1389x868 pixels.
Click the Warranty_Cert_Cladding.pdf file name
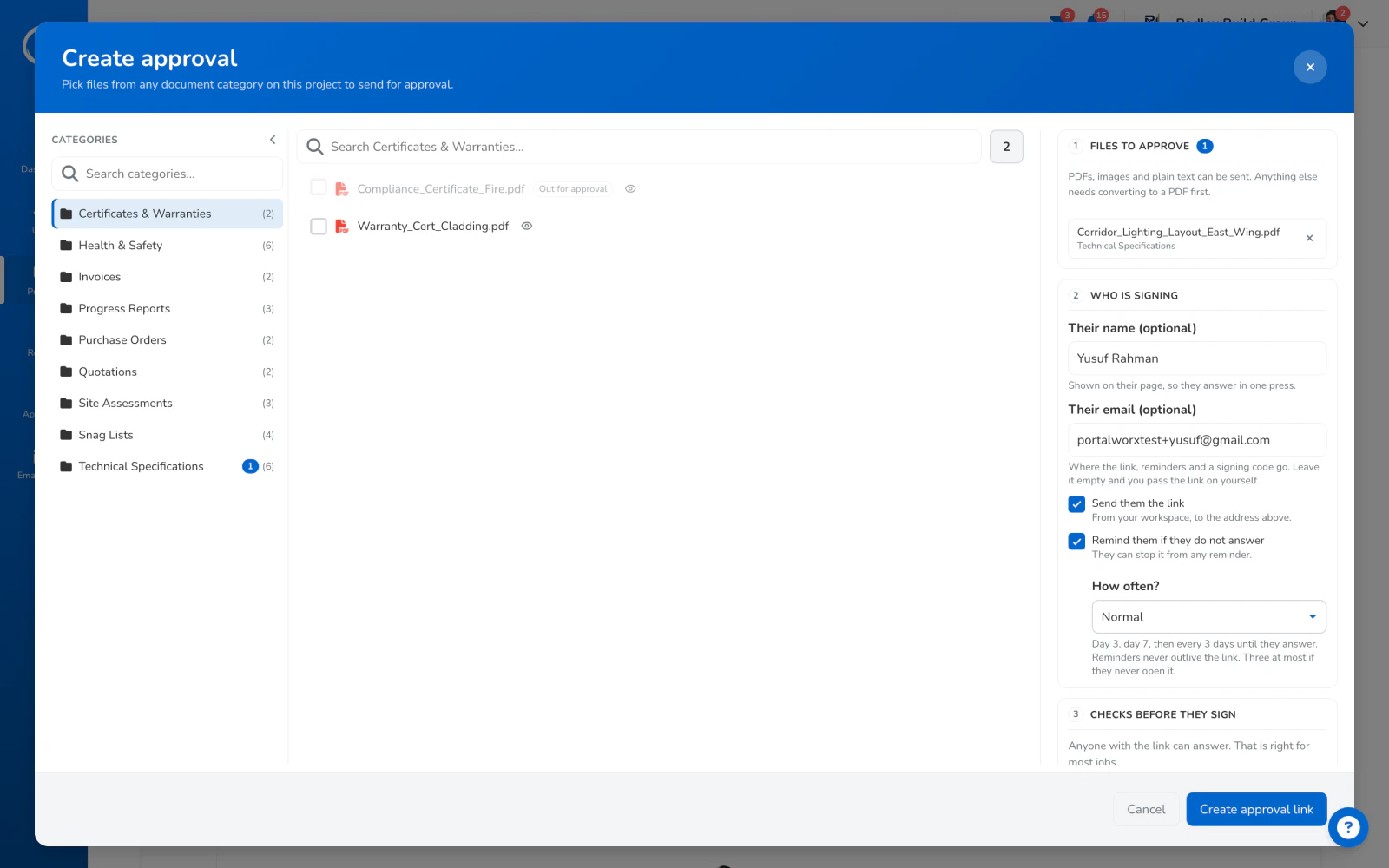tap(433, 226)
